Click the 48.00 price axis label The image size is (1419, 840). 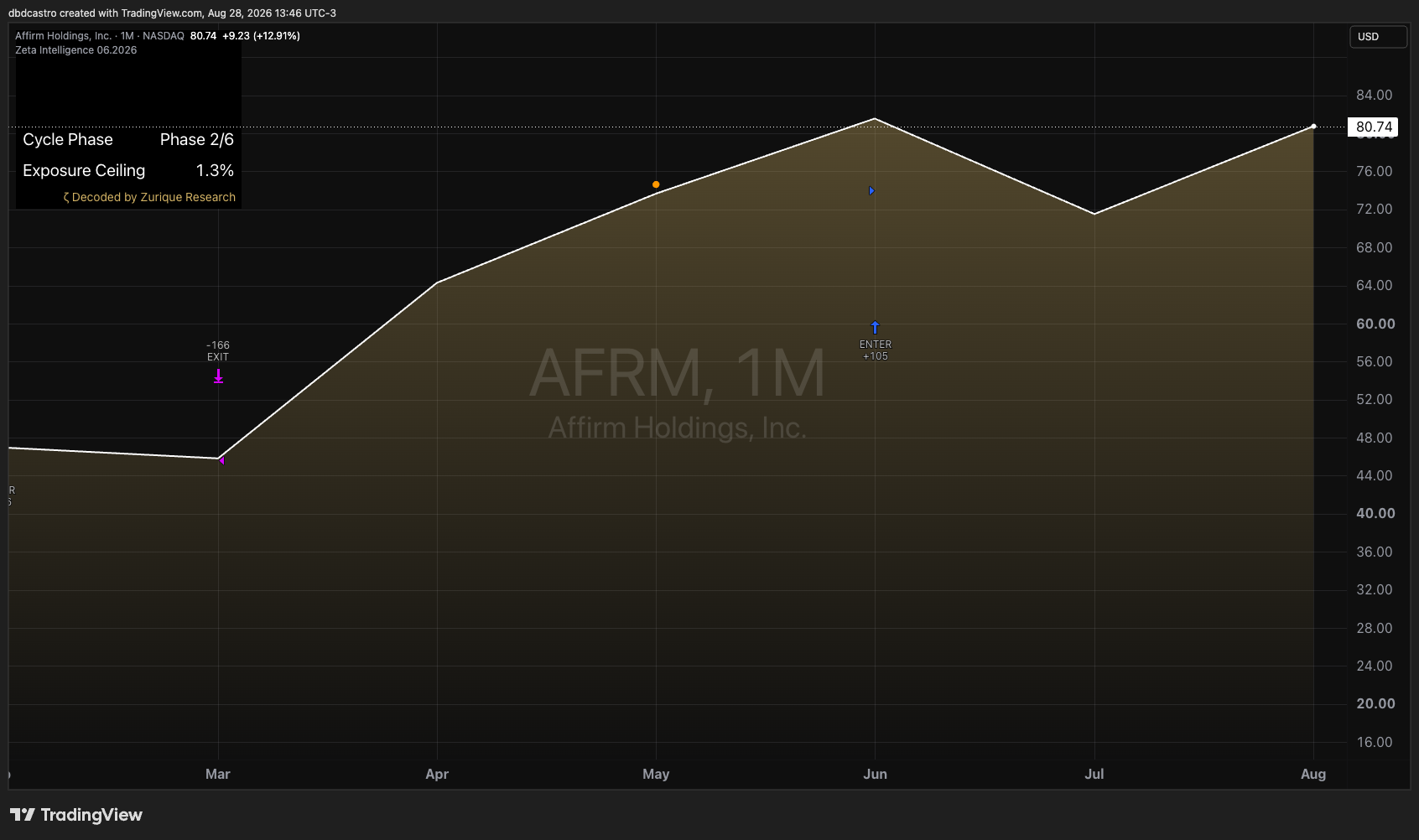pos(1375,438)
